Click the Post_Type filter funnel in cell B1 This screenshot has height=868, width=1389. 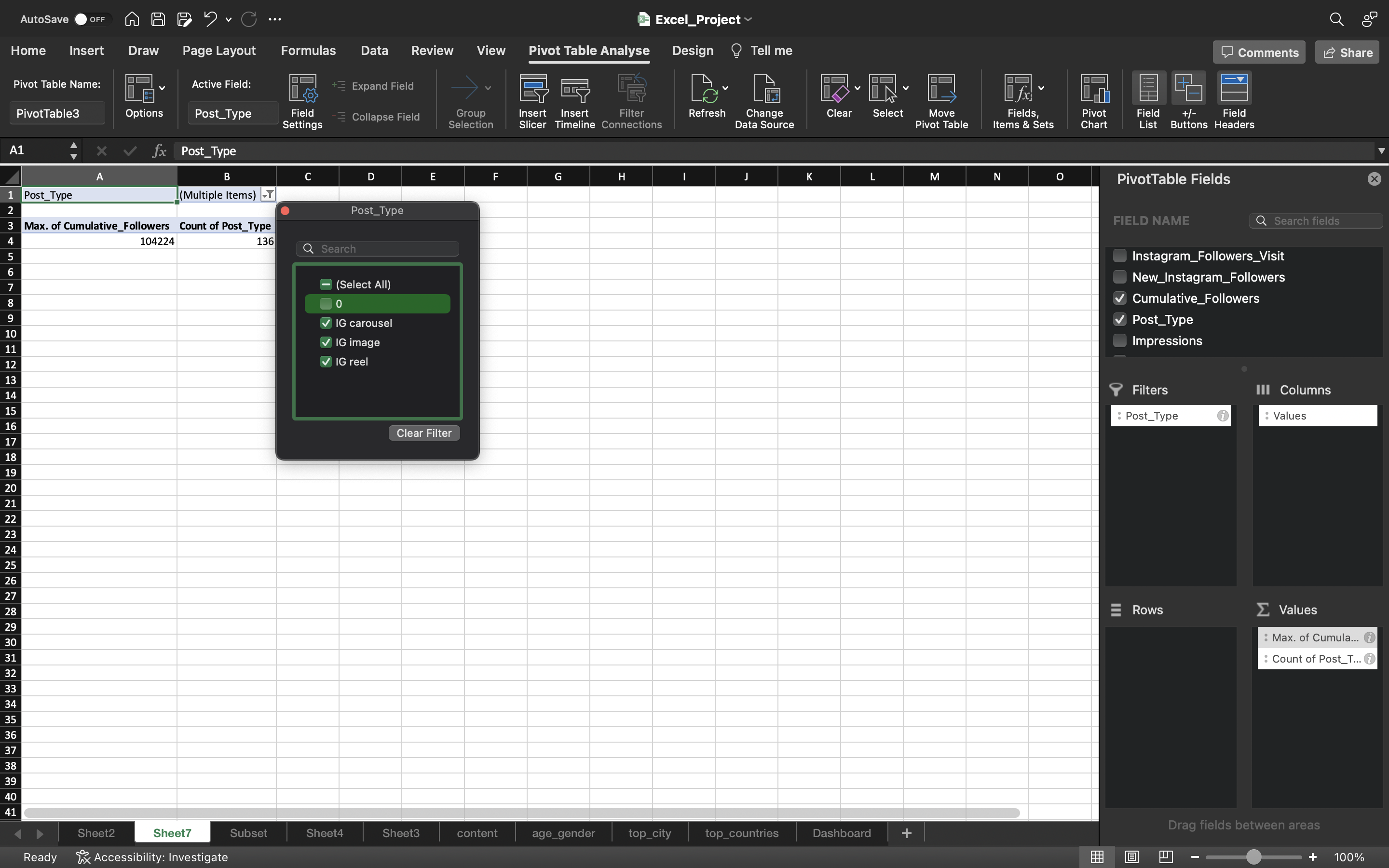point(268,195)
